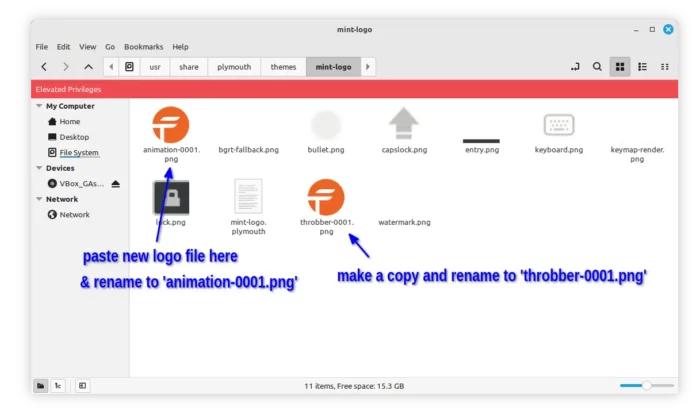Open the File menu
700x414 pixels.
42,47
